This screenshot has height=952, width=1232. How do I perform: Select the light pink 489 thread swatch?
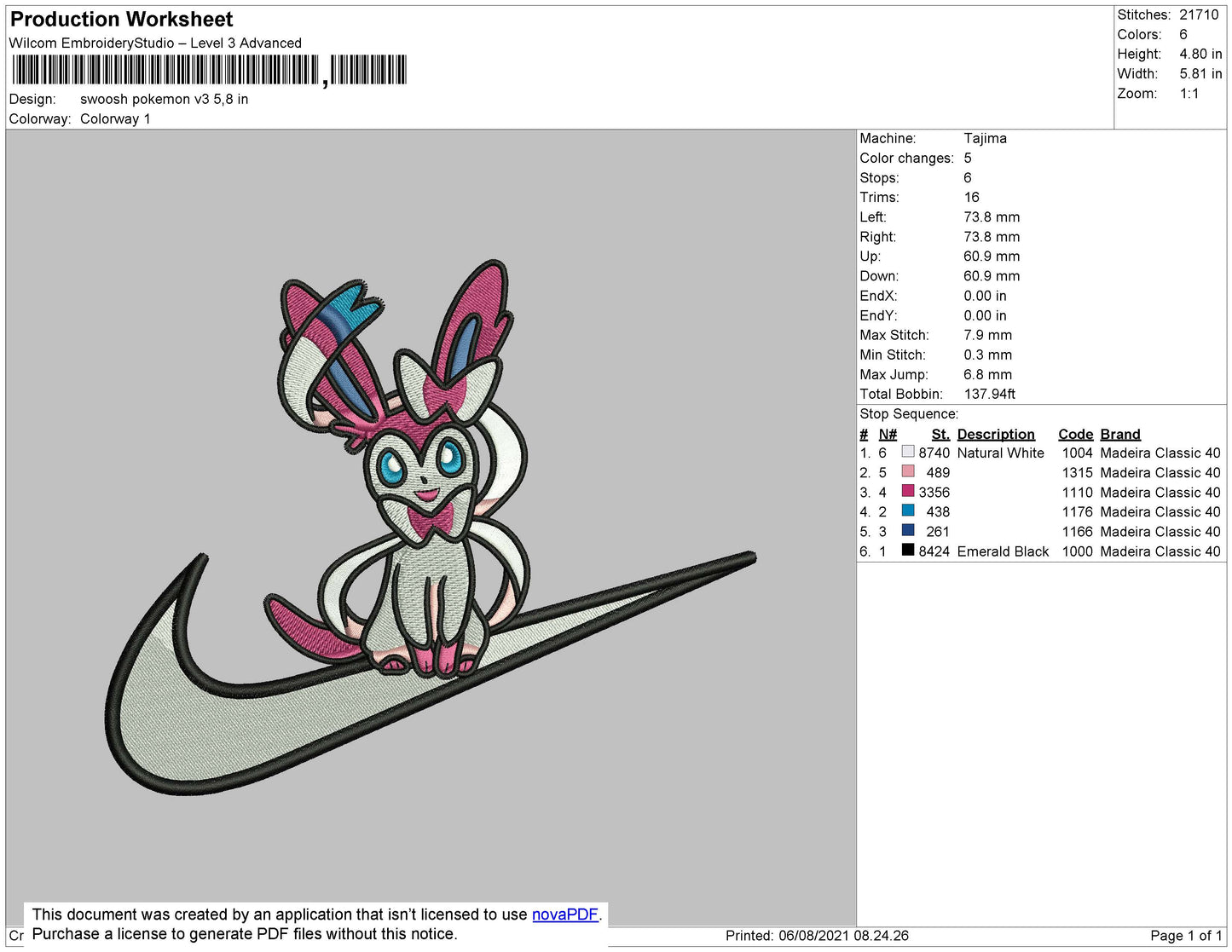[x=908, y=472]
